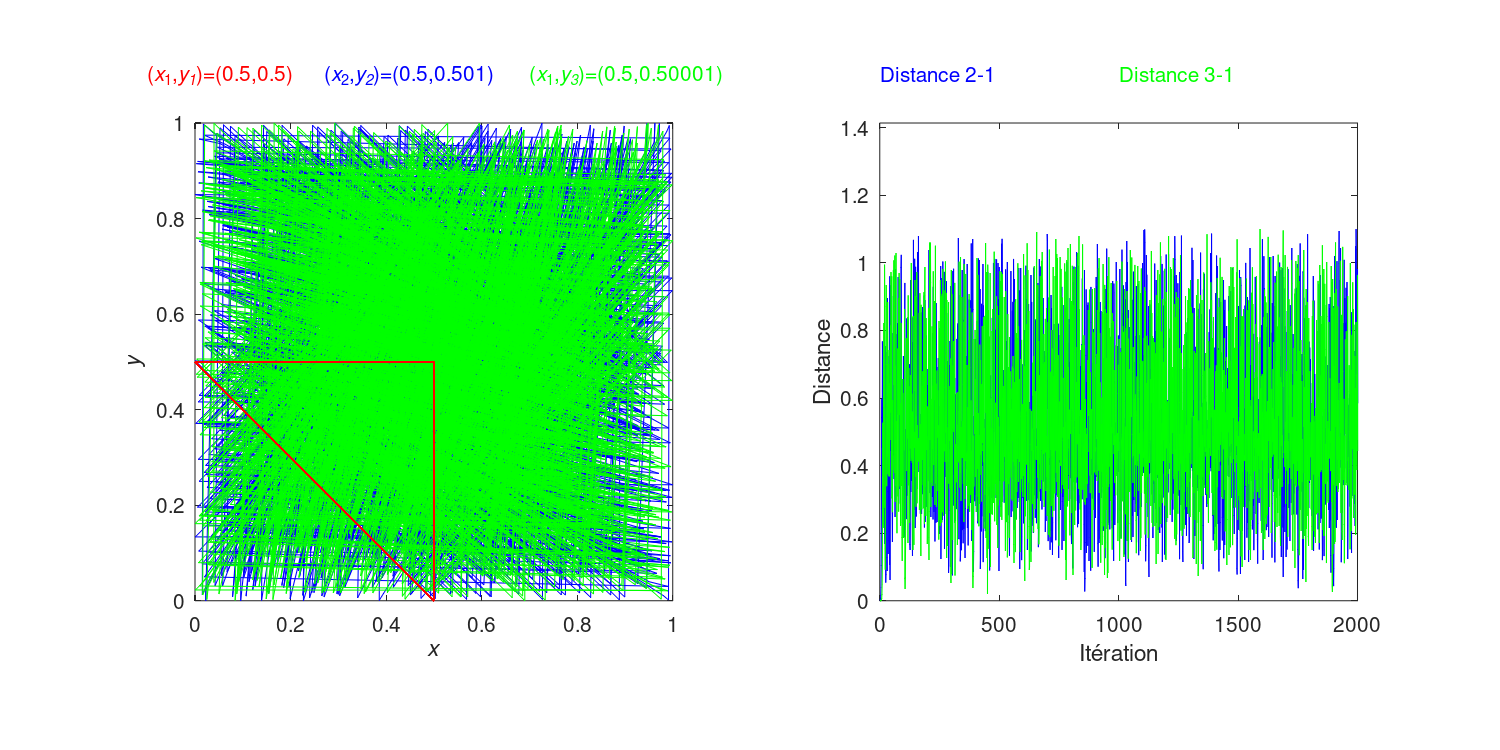Click the italic y label beside left plot
This screenshot has width=1500, height=750.
[138, 358]
